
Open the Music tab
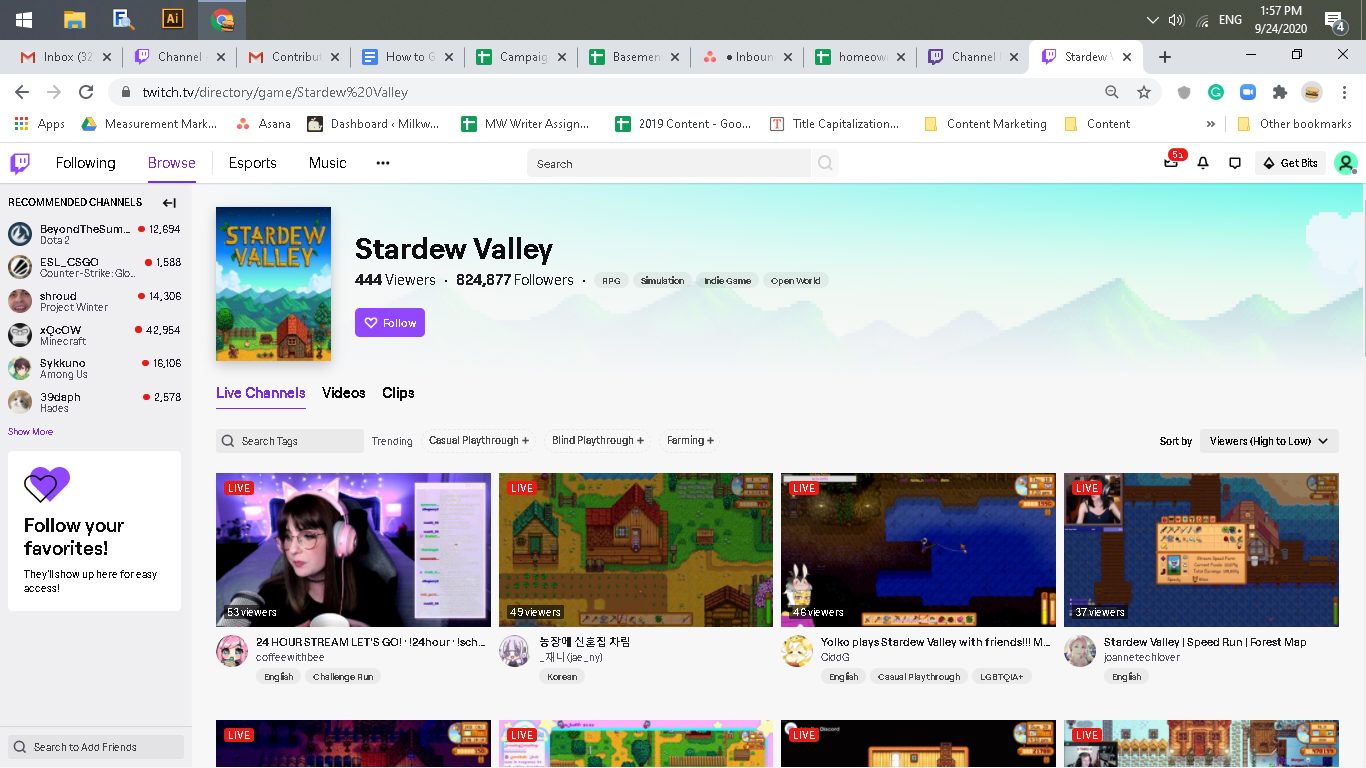327,163
